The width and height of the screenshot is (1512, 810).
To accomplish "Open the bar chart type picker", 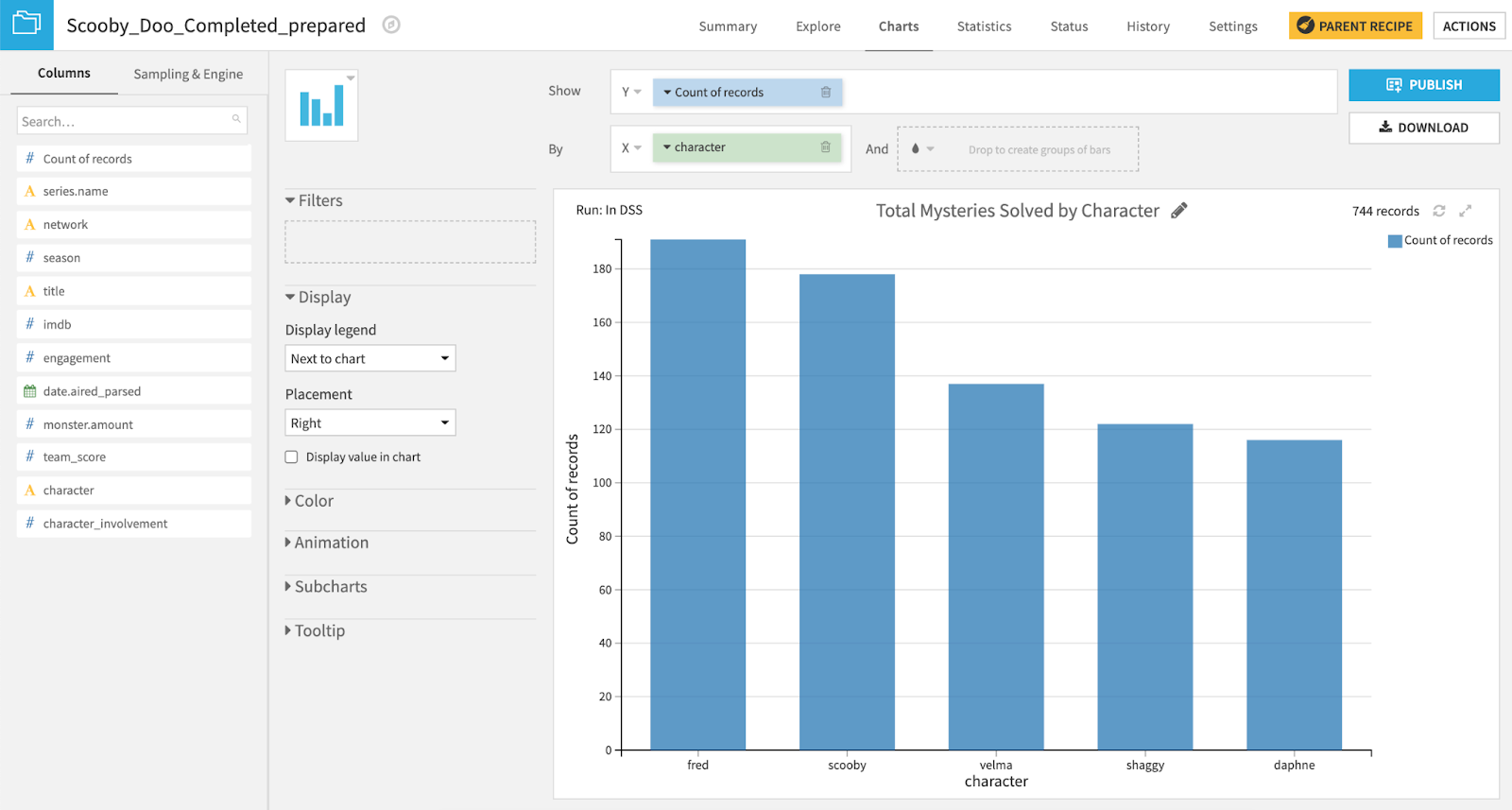I will click(322, 106).
